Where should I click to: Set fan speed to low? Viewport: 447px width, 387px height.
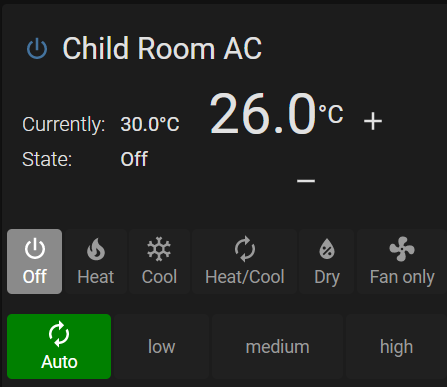[x=161, y=346]
